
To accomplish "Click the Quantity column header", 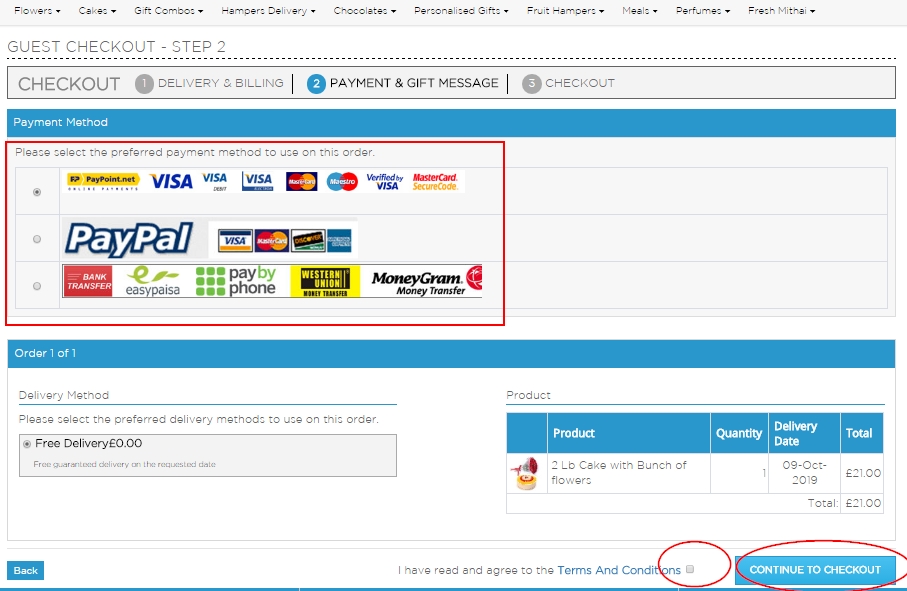I will click(739, 433).
